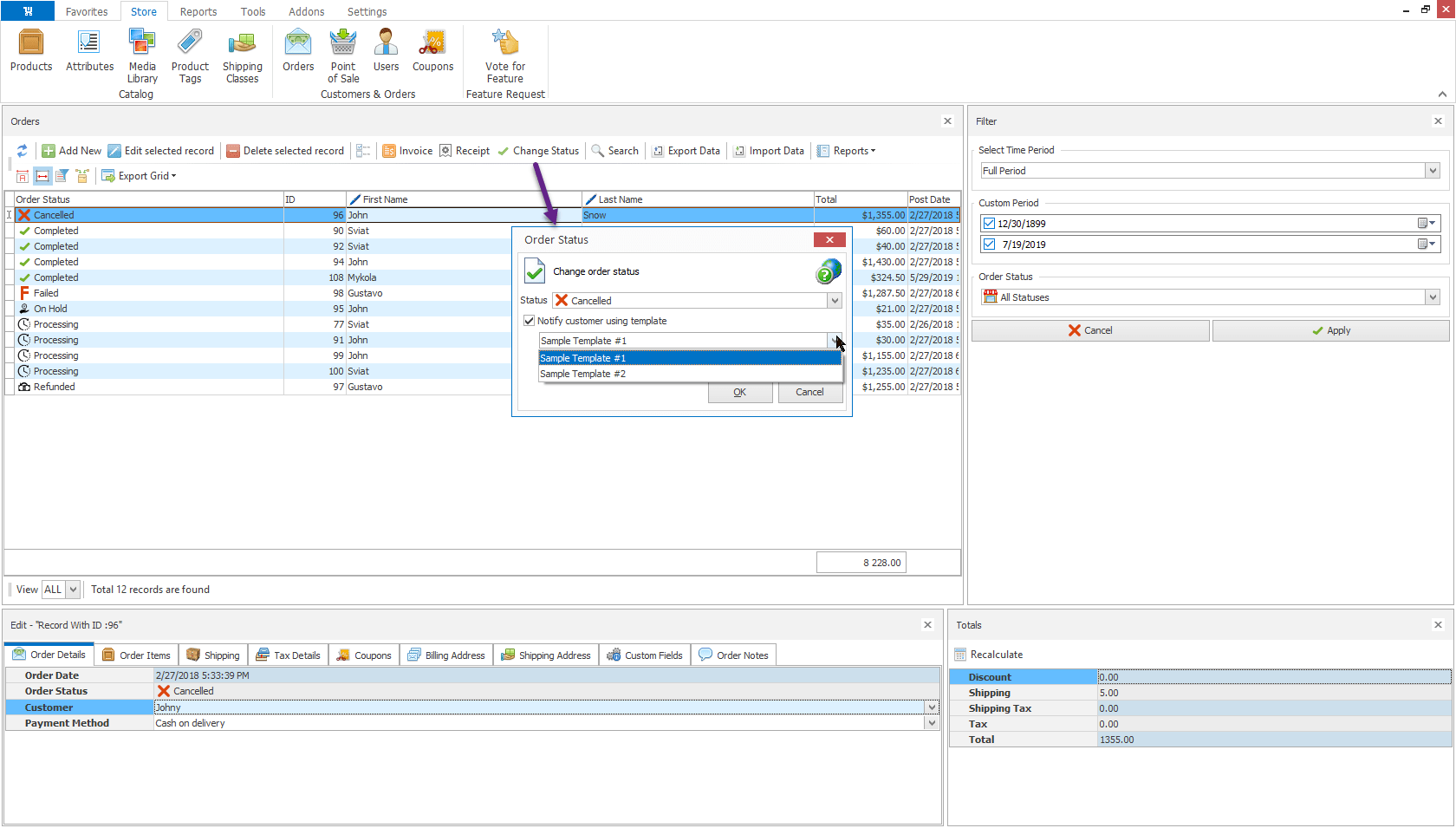
Task: Open the Order Notes tab
Action: click(x=733, y=655)
